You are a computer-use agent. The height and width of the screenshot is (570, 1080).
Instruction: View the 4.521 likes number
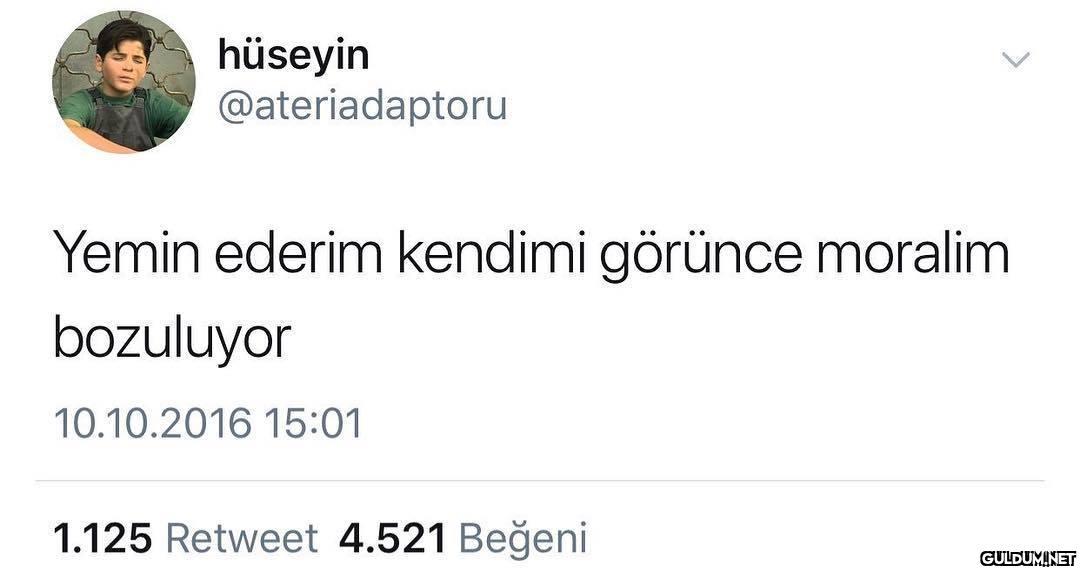pyautogui.click(x=393, y=538)
